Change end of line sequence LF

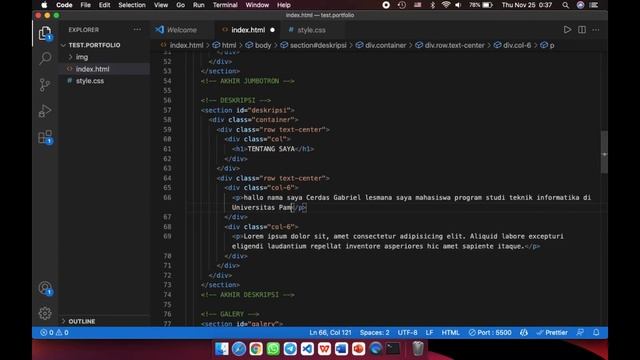[429, 333]
